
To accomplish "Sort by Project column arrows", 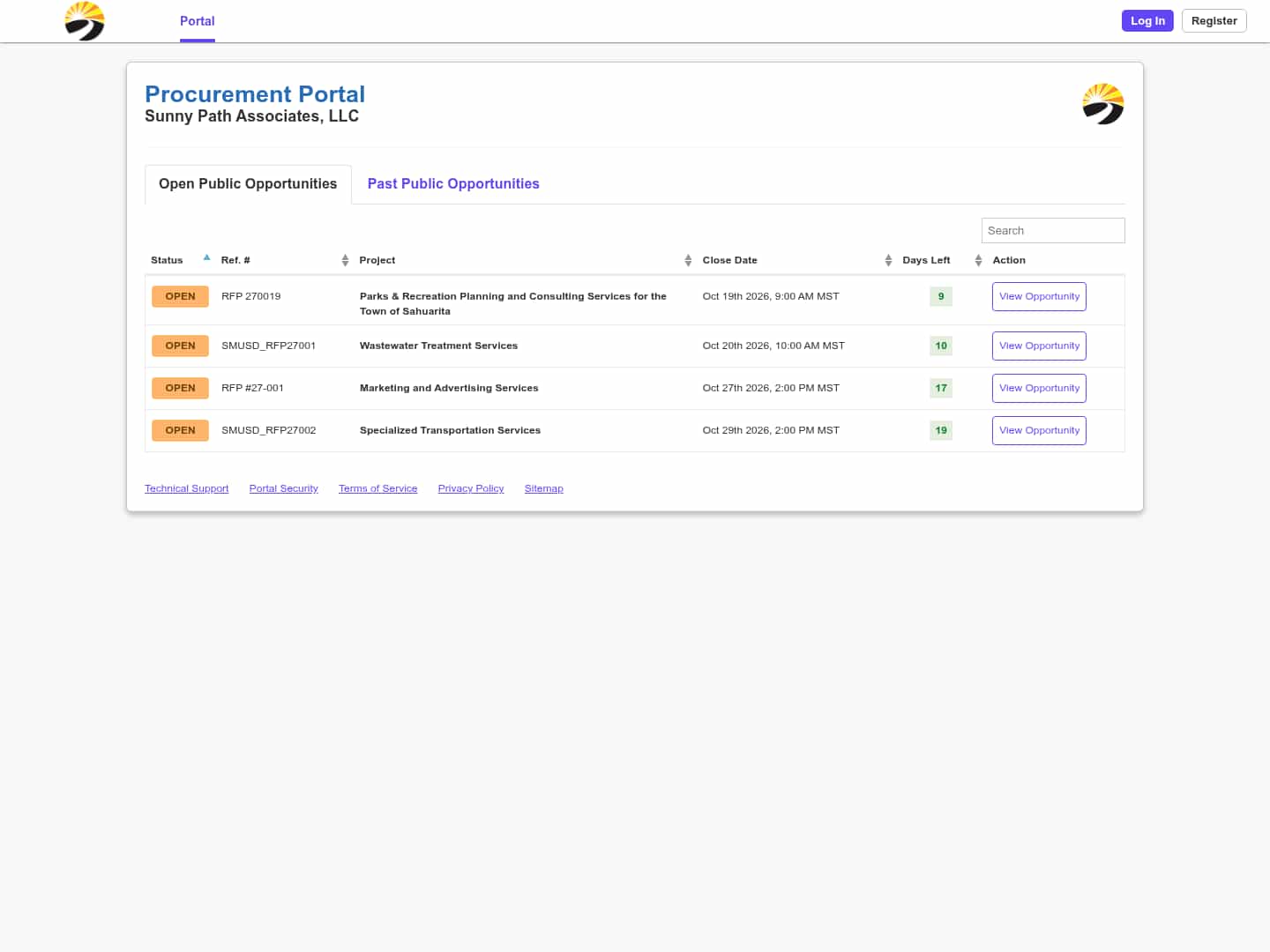I will 688,260.
